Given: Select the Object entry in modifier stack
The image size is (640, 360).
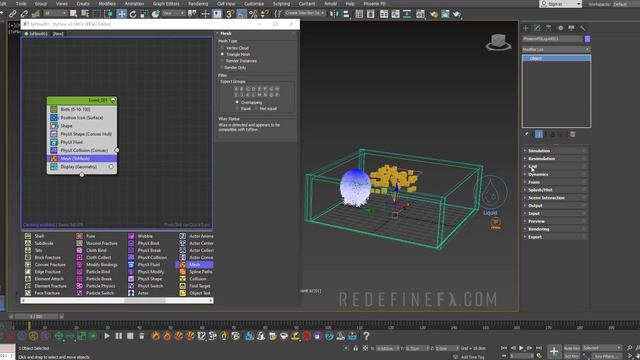Looking at the screenshot, I should 556,58.
